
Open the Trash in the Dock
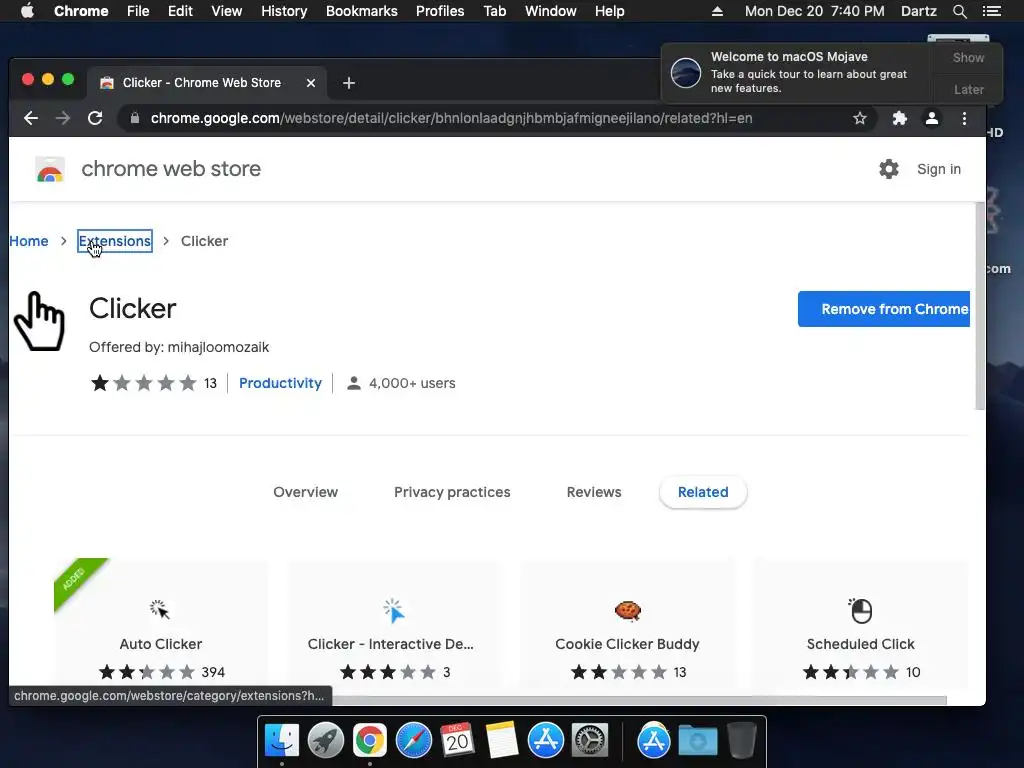coord(741,740)
